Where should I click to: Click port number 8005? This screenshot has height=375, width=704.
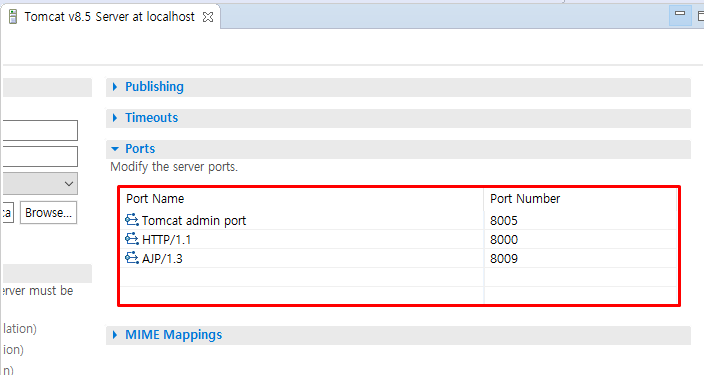tap(504, 221)
